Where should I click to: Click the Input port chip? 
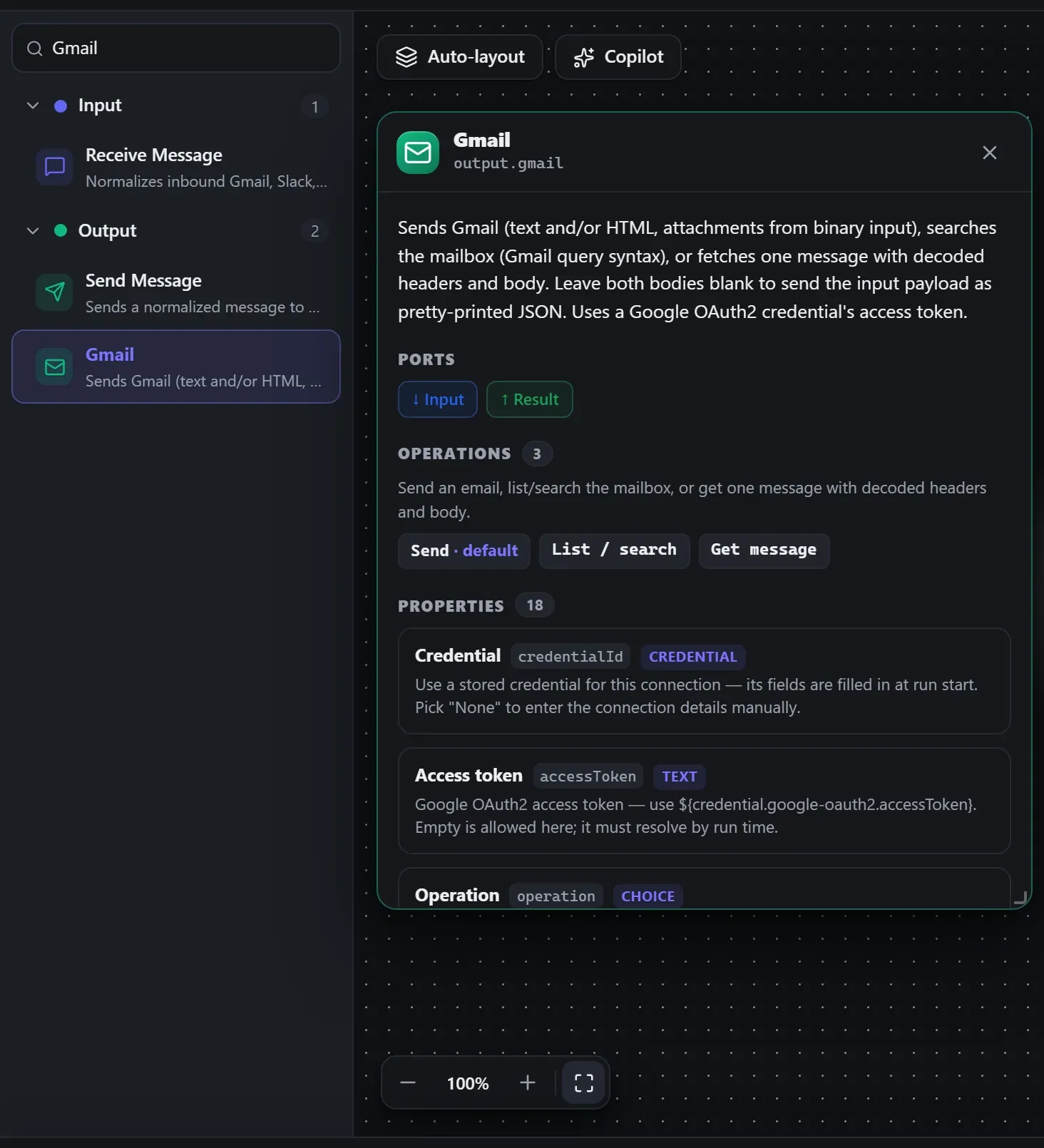[438, 399]
